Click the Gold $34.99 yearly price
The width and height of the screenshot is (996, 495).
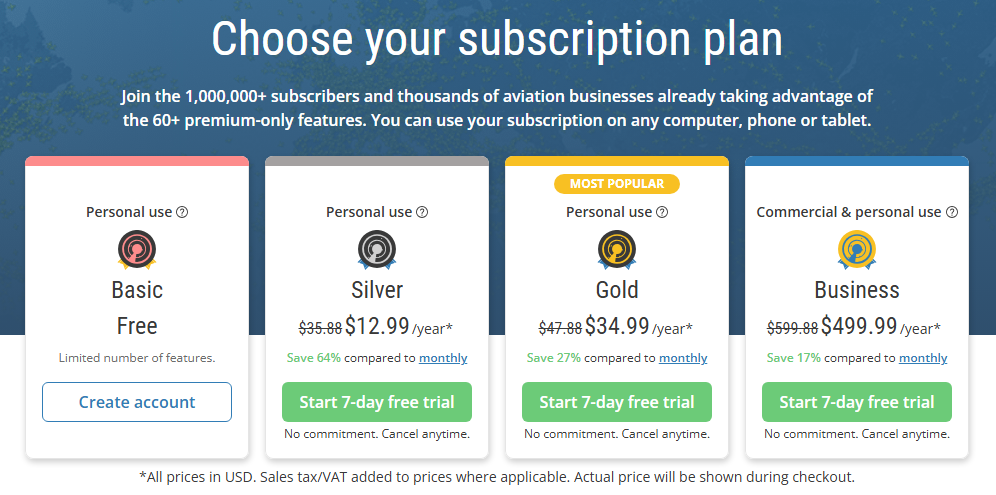click(x=617, y=326)
